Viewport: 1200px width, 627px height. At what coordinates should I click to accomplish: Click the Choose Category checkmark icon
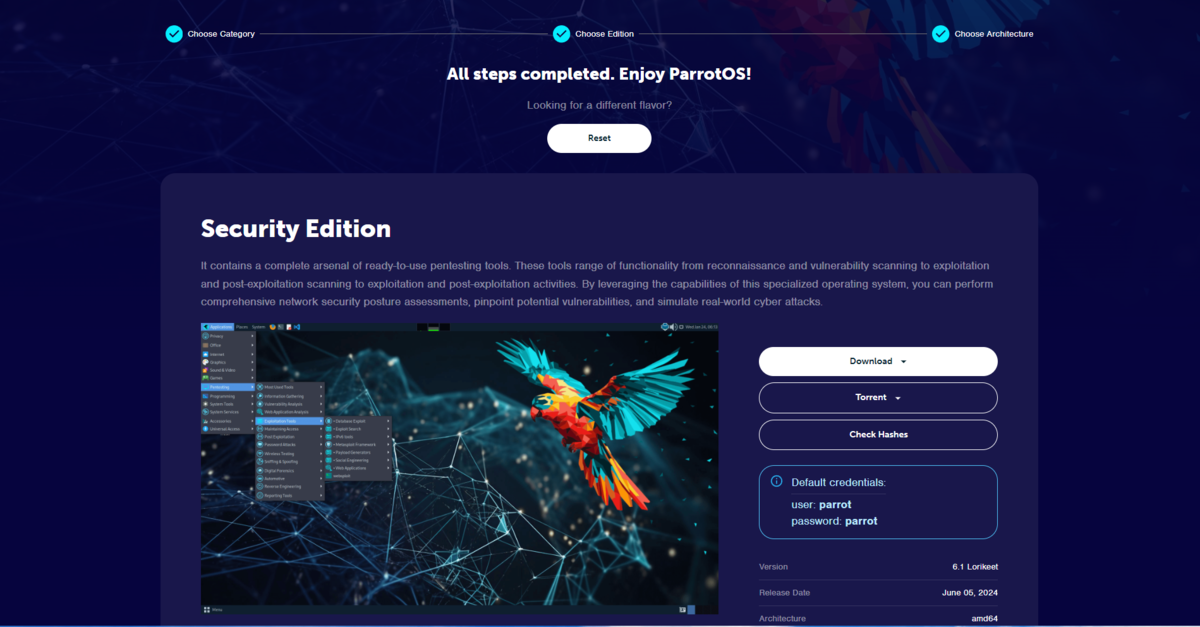point(174,34)
